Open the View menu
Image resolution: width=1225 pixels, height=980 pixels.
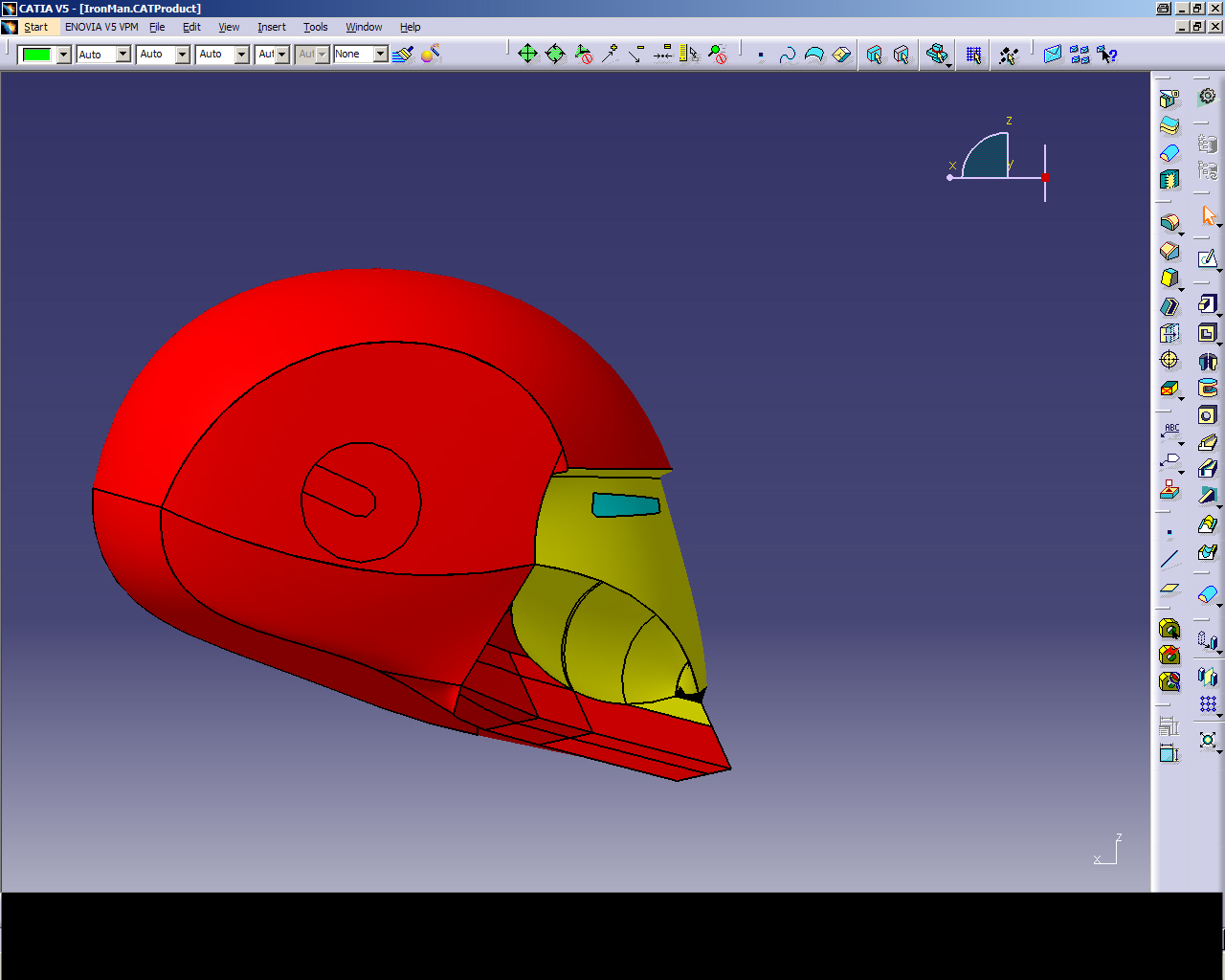pos(229,27)
